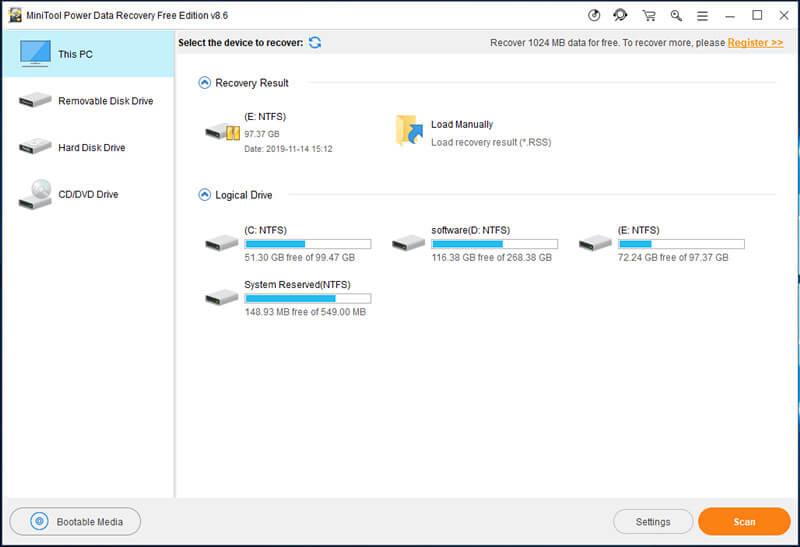The width and height of the screenshot is (800, 547).
Task: Click the Removable Disk Drive icon
Action: pos(35,100)
